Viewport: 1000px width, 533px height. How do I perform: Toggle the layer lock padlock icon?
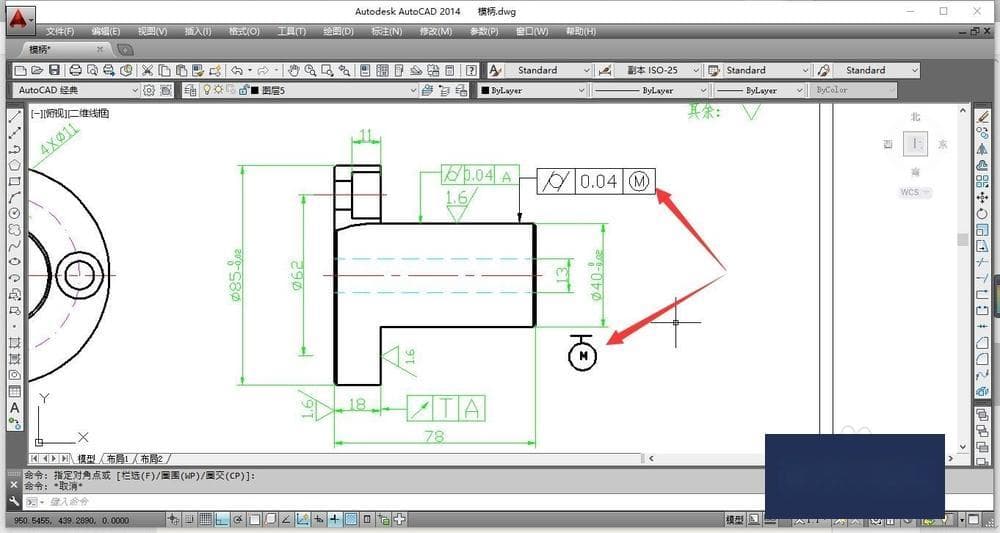coord(243,90)
